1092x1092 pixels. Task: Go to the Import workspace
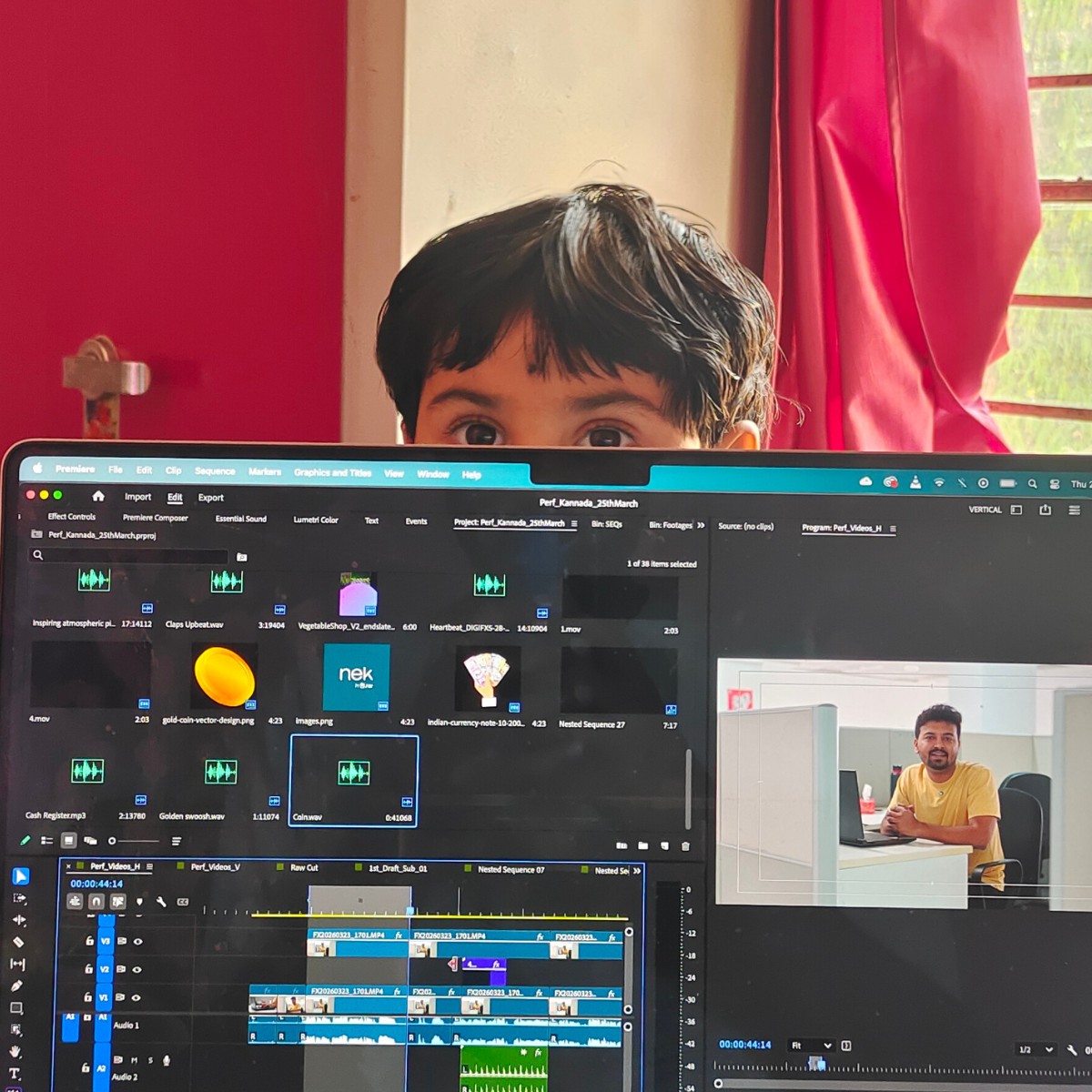pos(138,497)
